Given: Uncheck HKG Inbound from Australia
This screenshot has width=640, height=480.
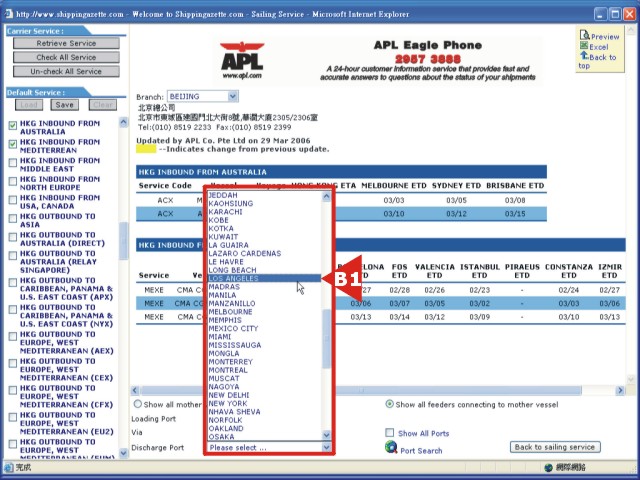Looking at the screenshot, I should [13, 125].
